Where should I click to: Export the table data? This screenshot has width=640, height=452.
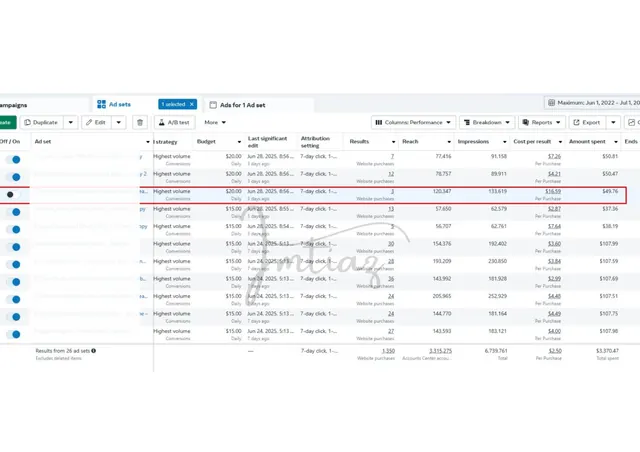587,122
